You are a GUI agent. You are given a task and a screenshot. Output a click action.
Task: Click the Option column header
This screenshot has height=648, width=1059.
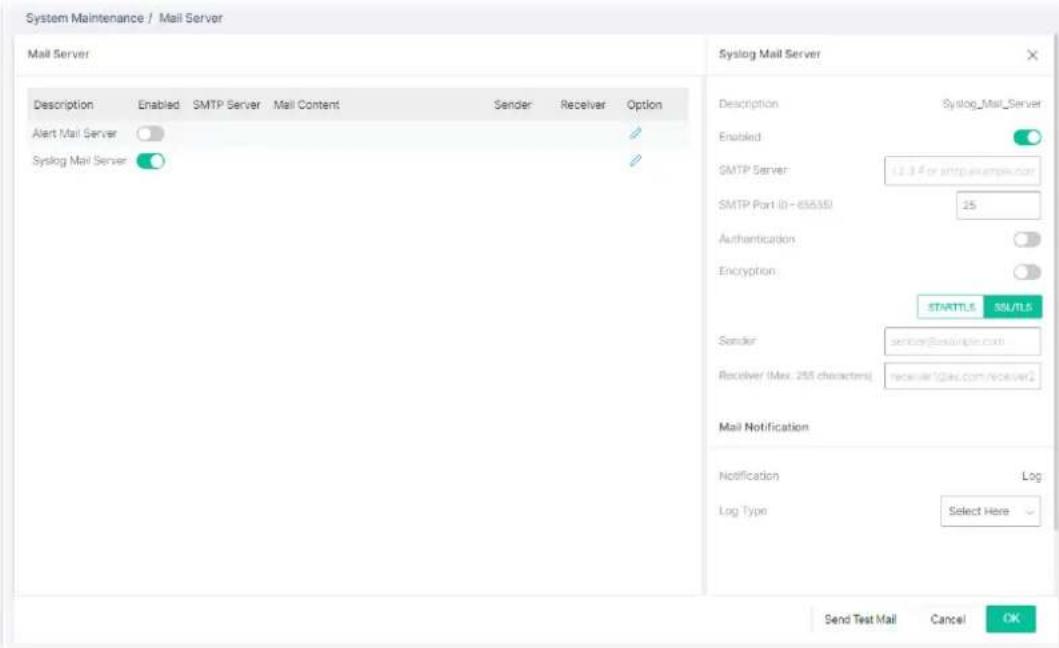click(x=644, y=105)
